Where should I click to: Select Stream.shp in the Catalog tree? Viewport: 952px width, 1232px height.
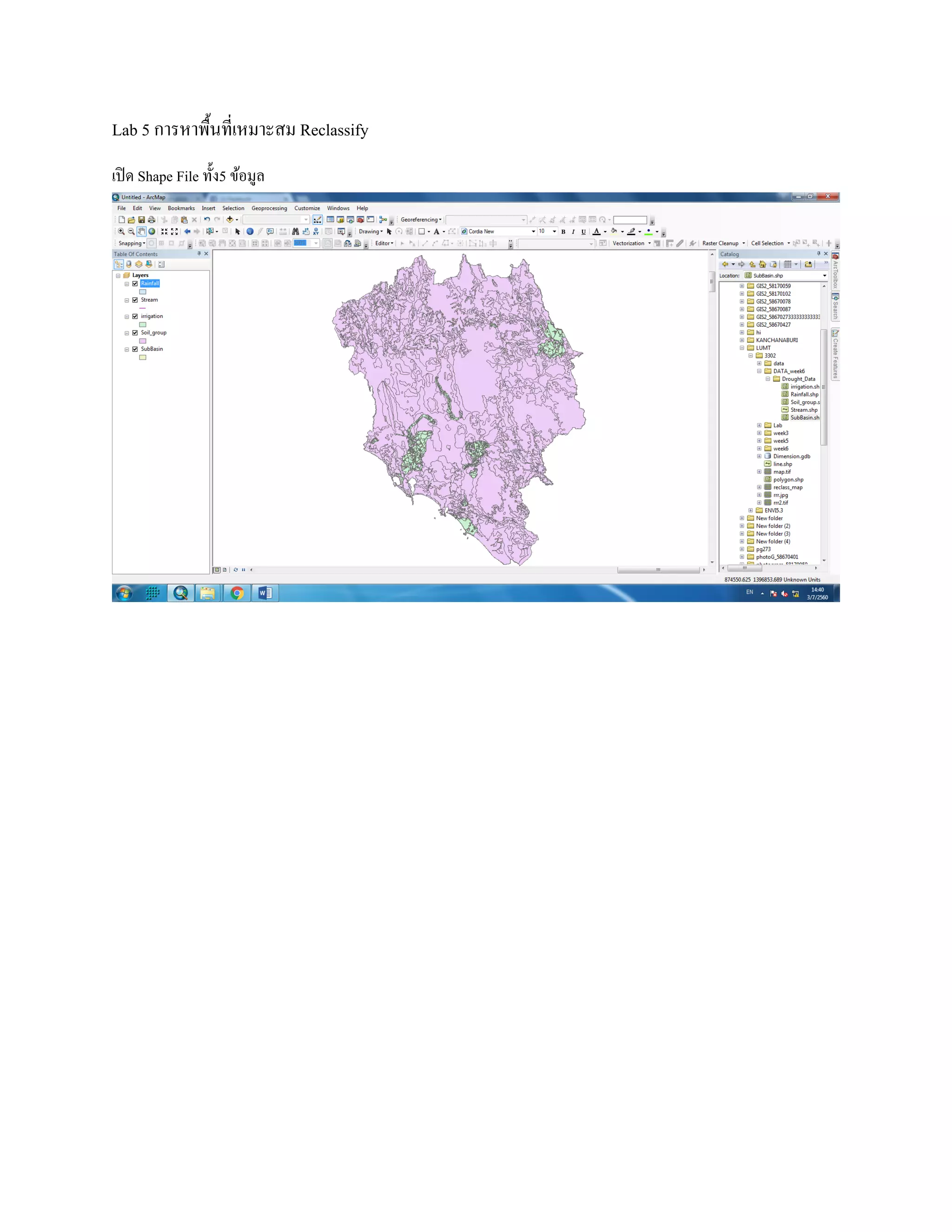(803, 410)
